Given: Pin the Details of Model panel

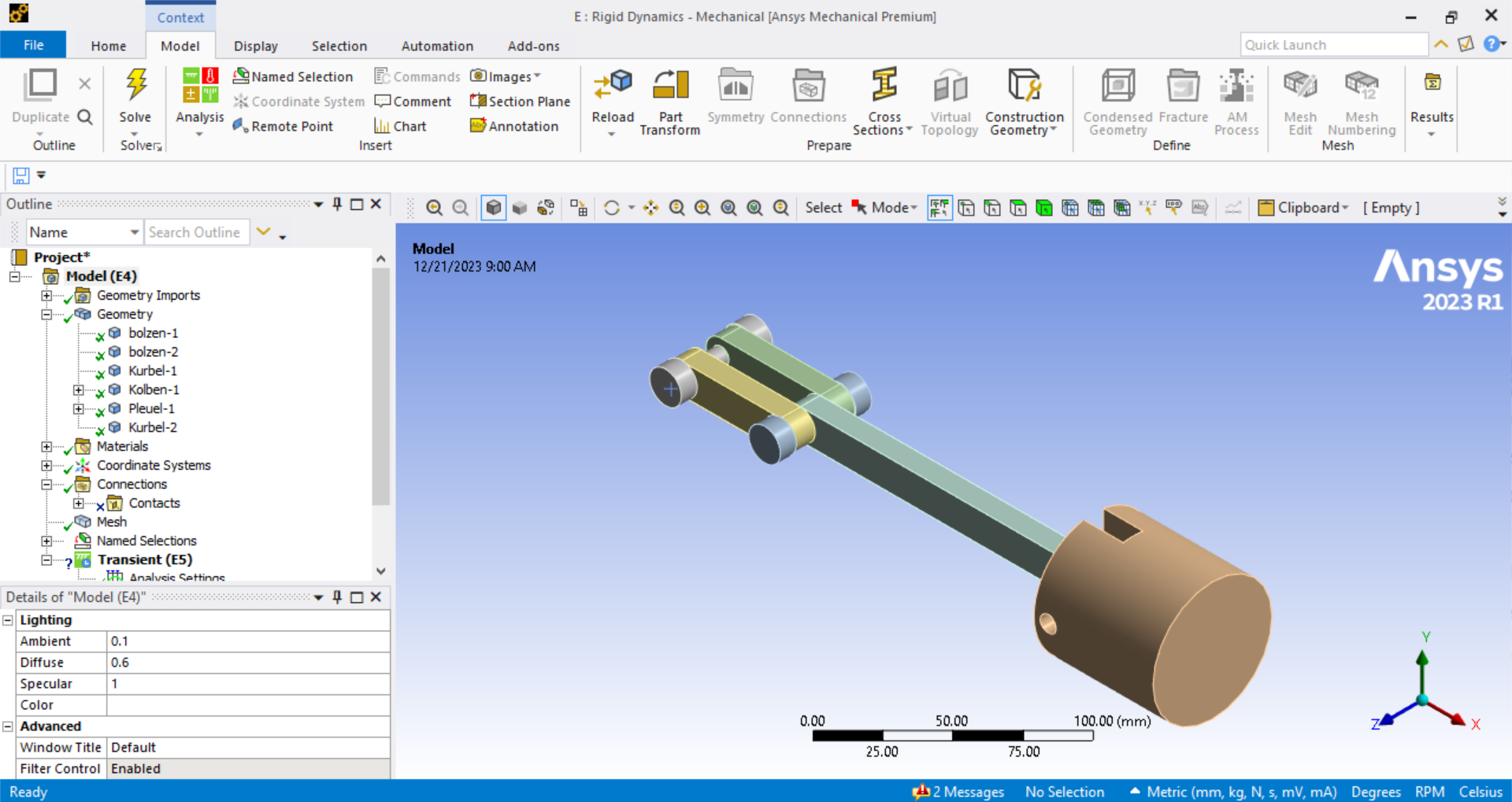Looking at the screenshot, I should 337,597.
